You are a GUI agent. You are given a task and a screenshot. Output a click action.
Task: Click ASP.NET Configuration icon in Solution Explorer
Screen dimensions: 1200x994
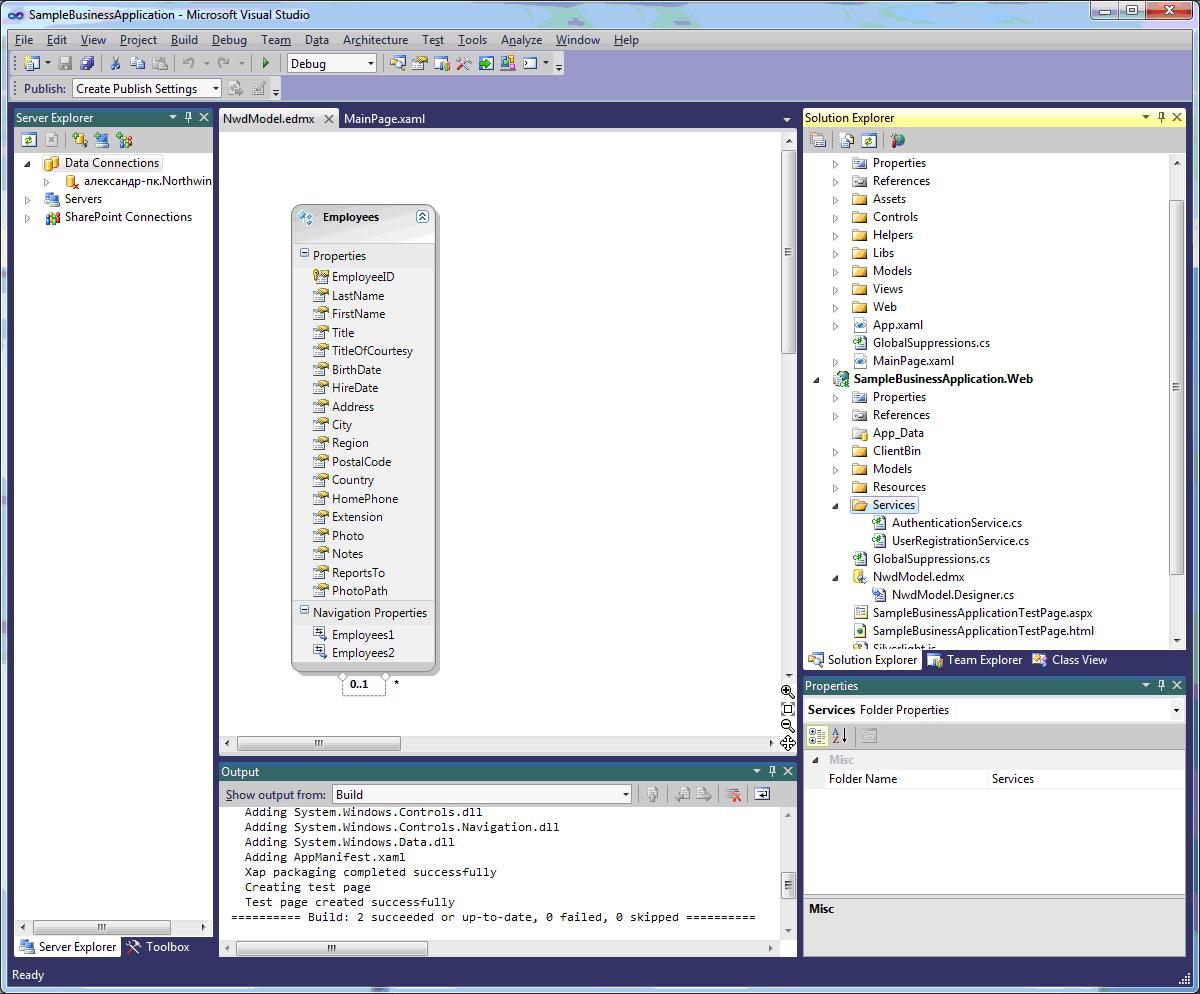click(x=897, y=141)
